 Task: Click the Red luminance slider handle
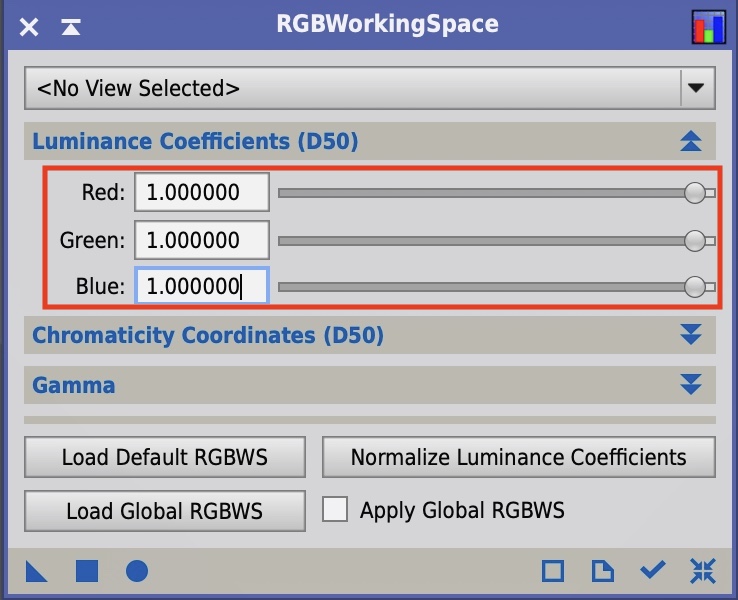[695, 192]
